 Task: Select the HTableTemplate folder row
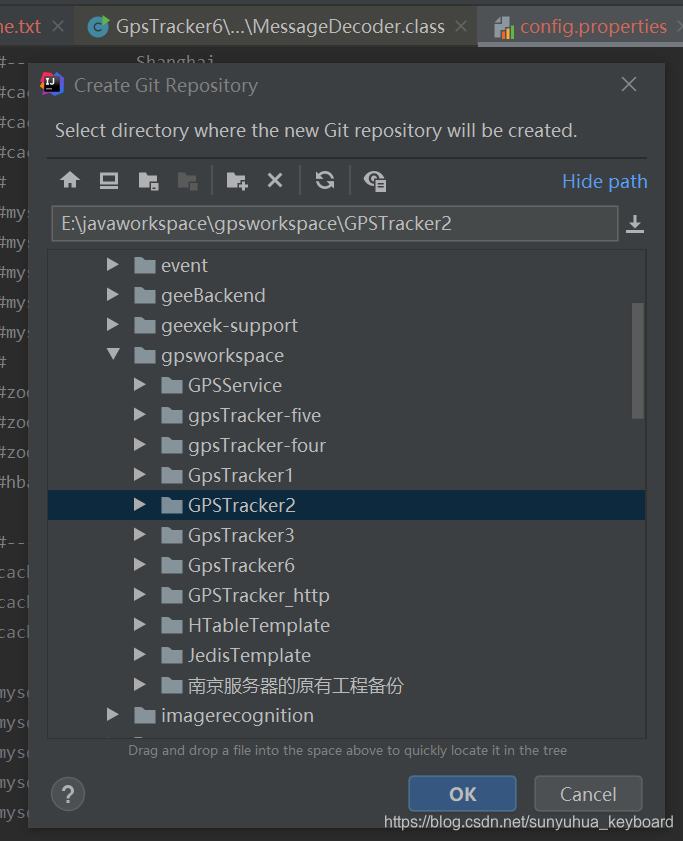coord(346,625)
